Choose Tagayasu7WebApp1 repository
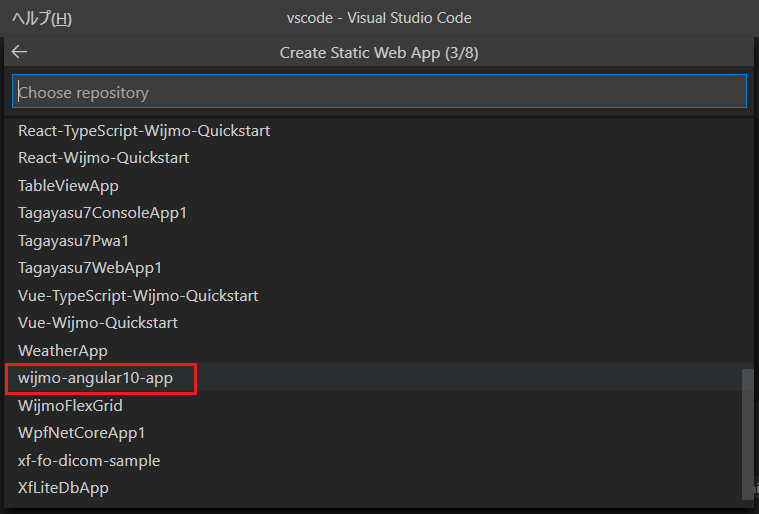 pyautogui.click(x=379, y=268)
